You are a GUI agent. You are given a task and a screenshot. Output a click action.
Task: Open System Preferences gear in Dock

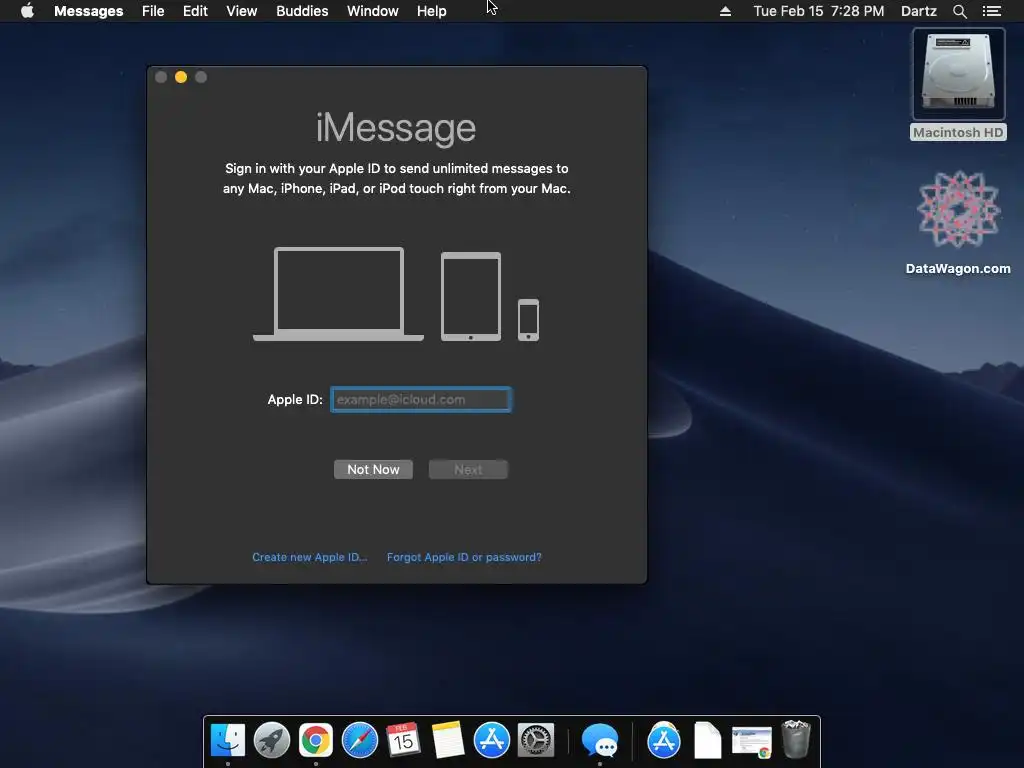click(x=536, y=741)
